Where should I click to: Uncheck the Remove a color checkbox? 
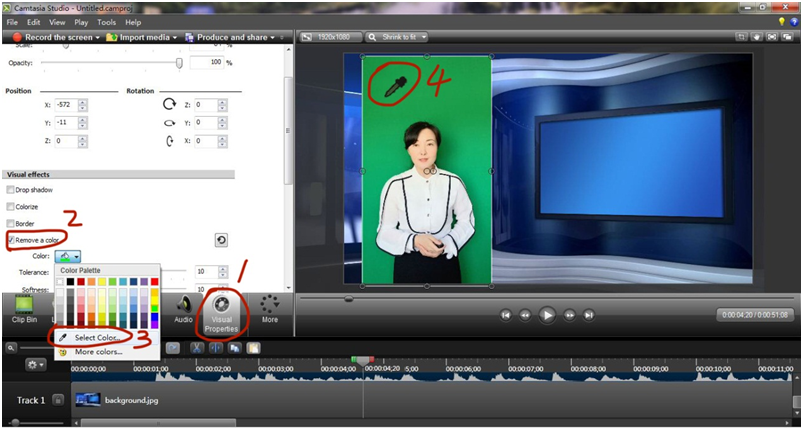(x=10, y=240)
